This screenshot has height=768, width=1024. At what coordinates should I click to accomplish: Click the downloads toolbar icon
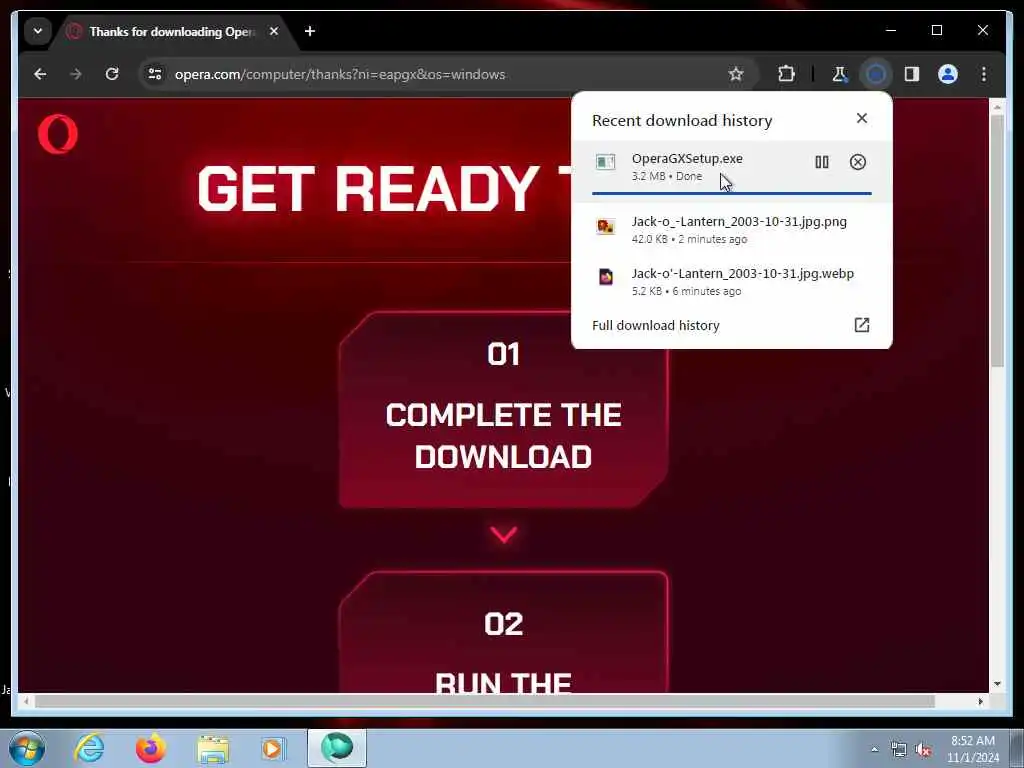tap(876, 74)
